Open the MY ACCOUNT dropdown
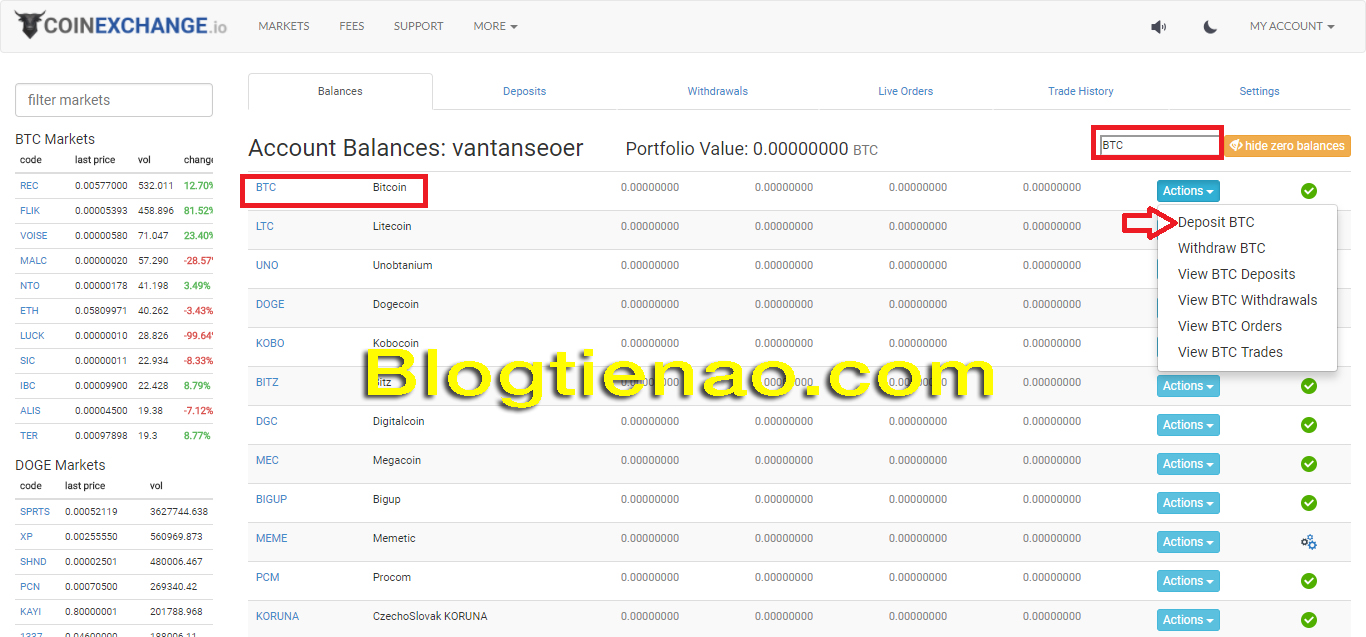 pyautogui.click(x=1292, y=26)
